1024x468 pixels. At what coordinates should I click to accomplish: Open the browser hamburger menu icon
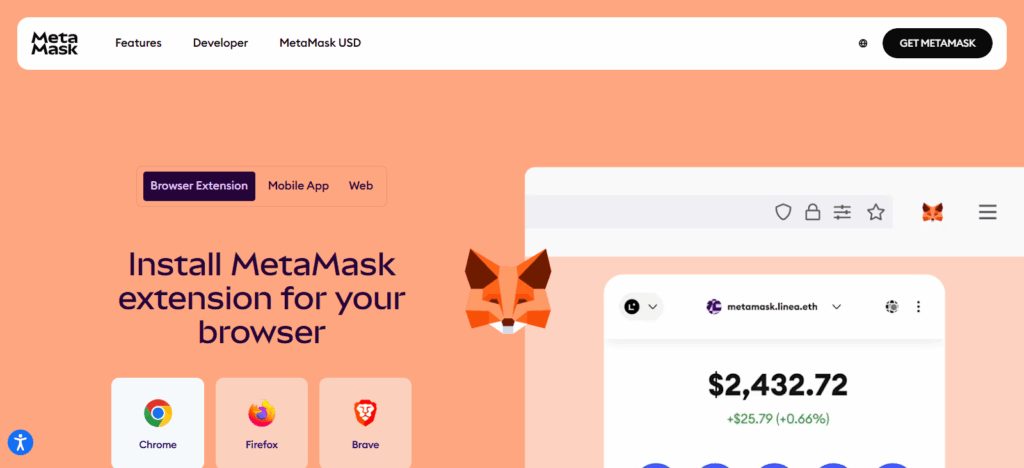coord(987,212)
